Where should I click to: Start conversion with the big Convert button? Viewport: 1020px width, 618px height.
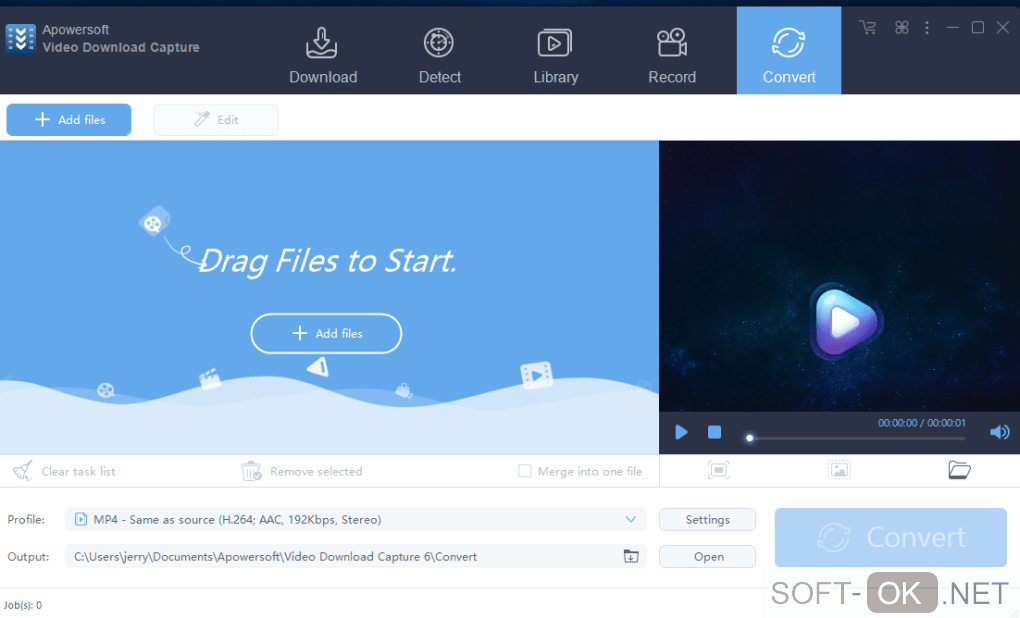(x=891, y=537)
